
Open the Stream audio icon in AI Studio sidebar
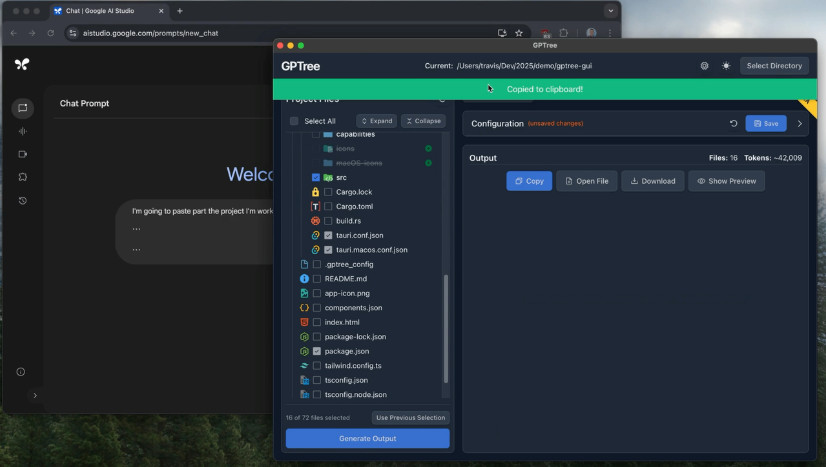click(x=23, y=131)
